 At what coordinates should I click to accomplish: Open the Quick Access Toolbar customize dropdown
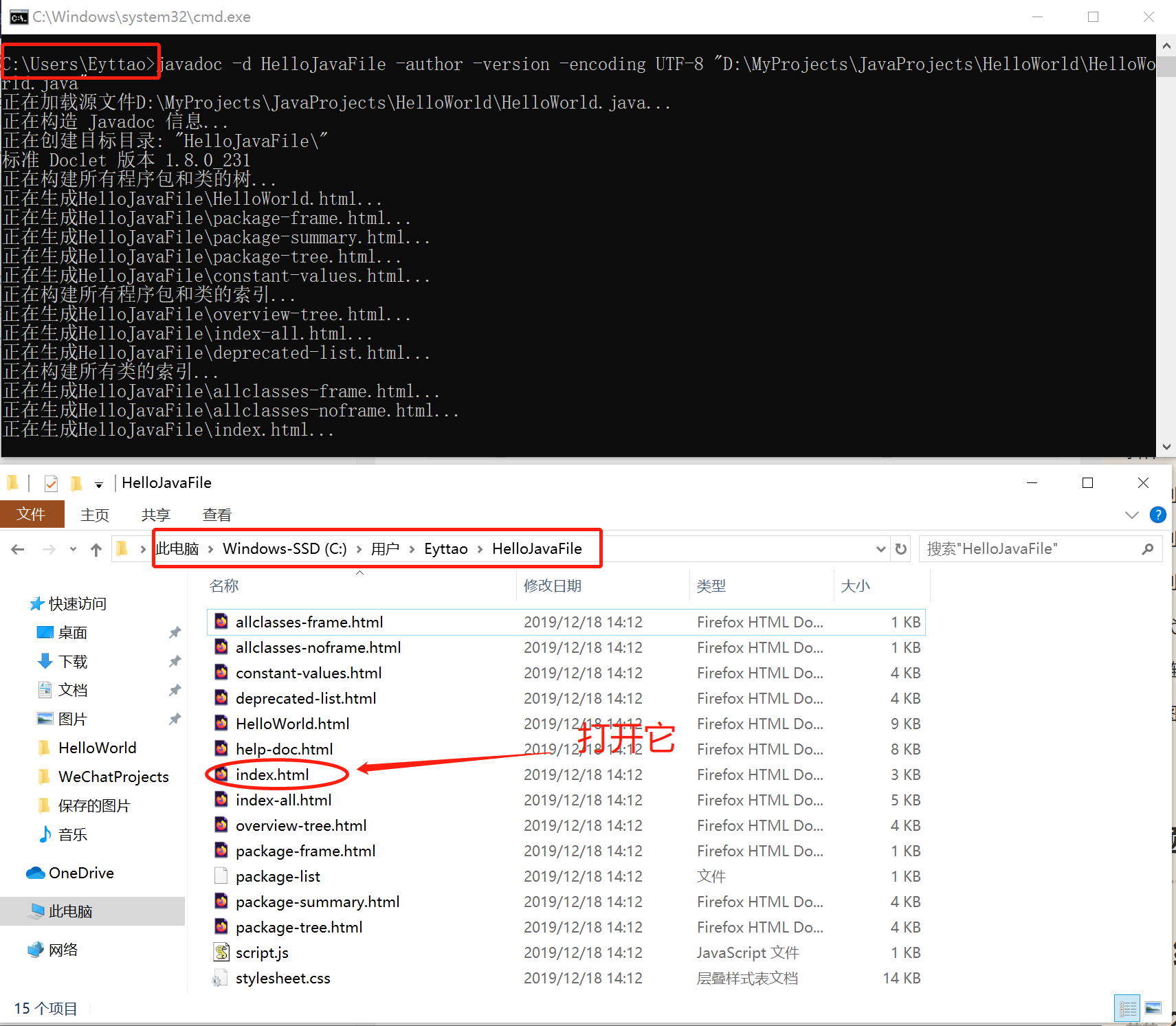coord(99,483)
